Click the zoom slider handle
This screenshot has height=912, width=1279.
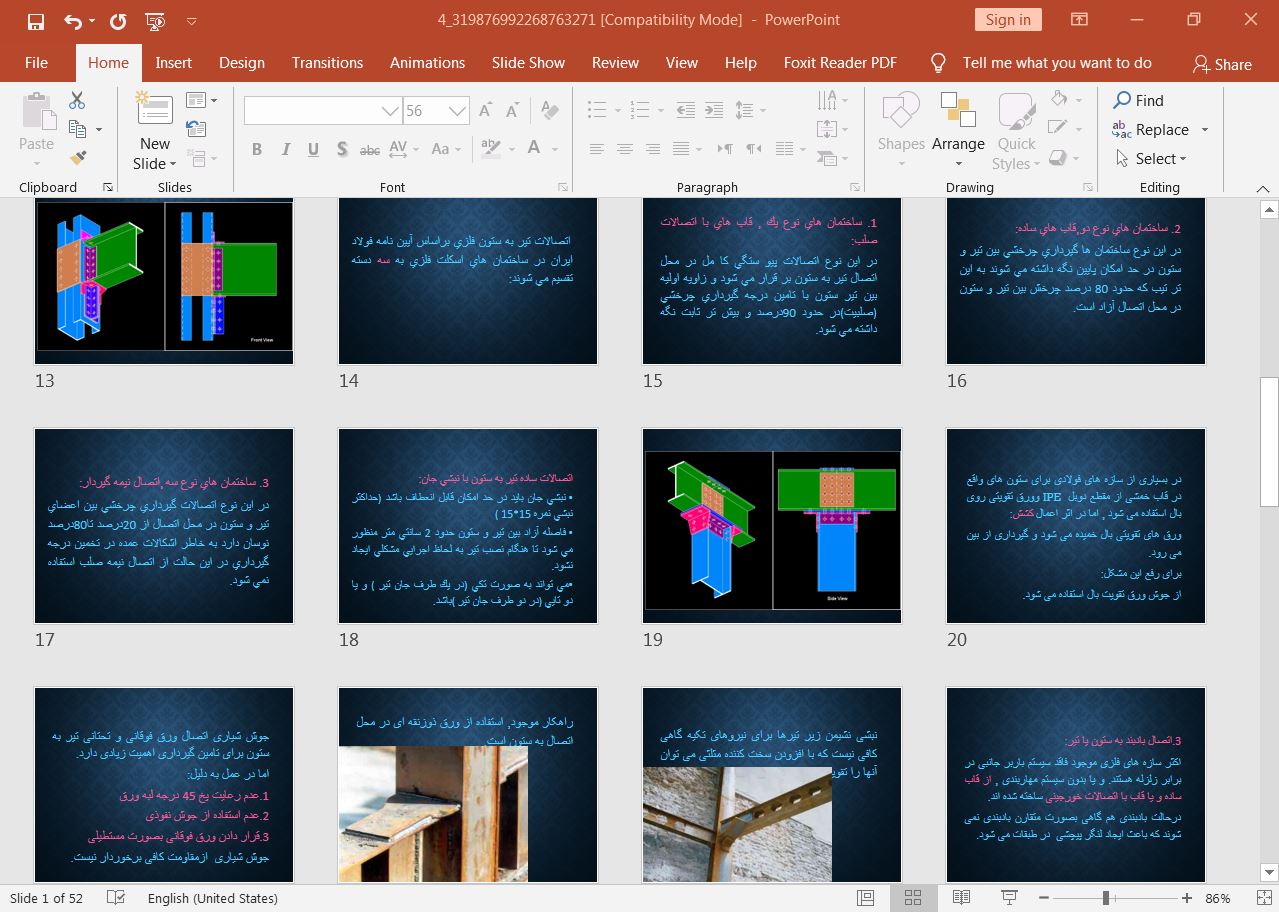tap(1106, 898)
